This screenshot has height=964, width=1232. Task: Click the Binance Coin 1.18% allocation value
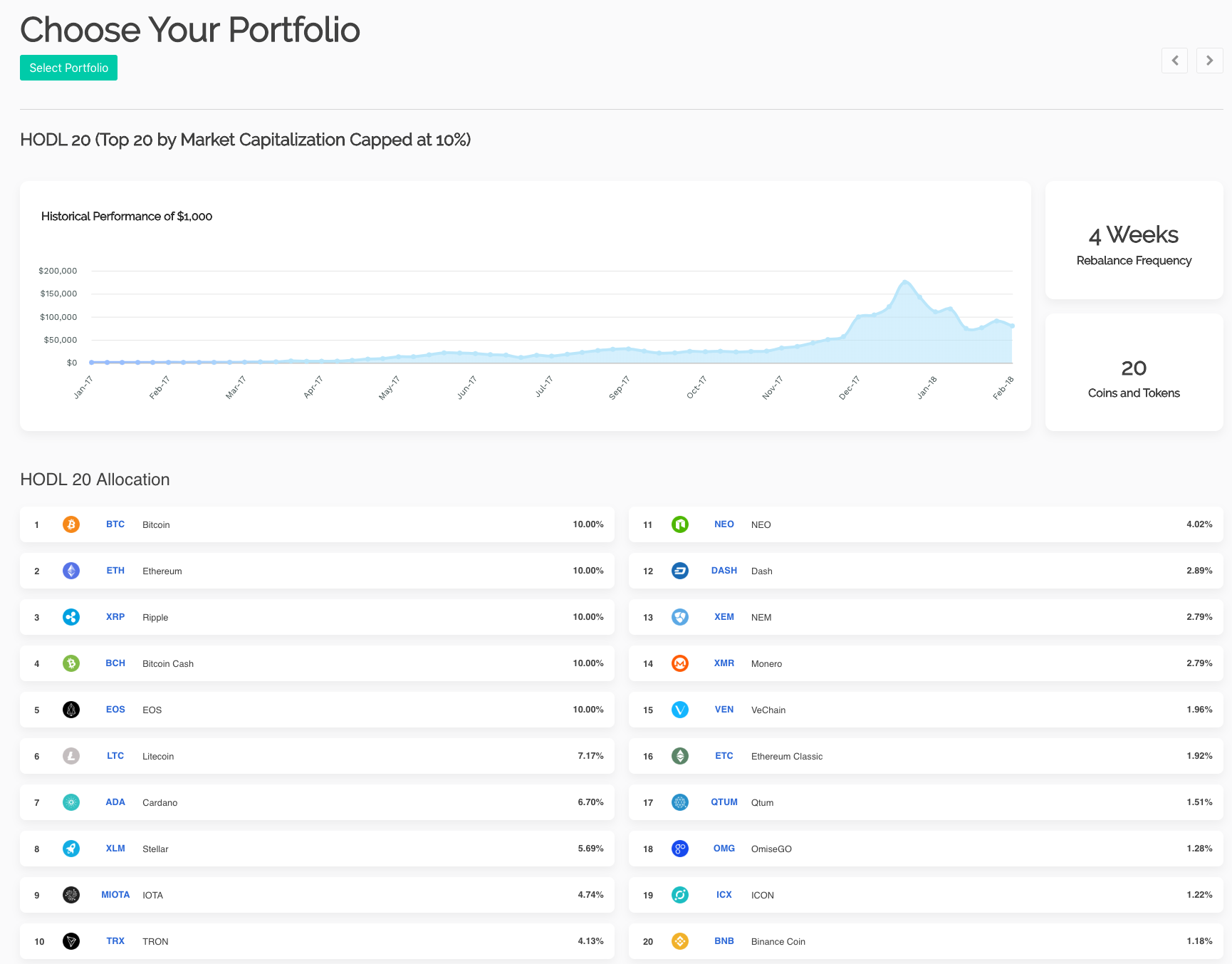(1199, 941)
